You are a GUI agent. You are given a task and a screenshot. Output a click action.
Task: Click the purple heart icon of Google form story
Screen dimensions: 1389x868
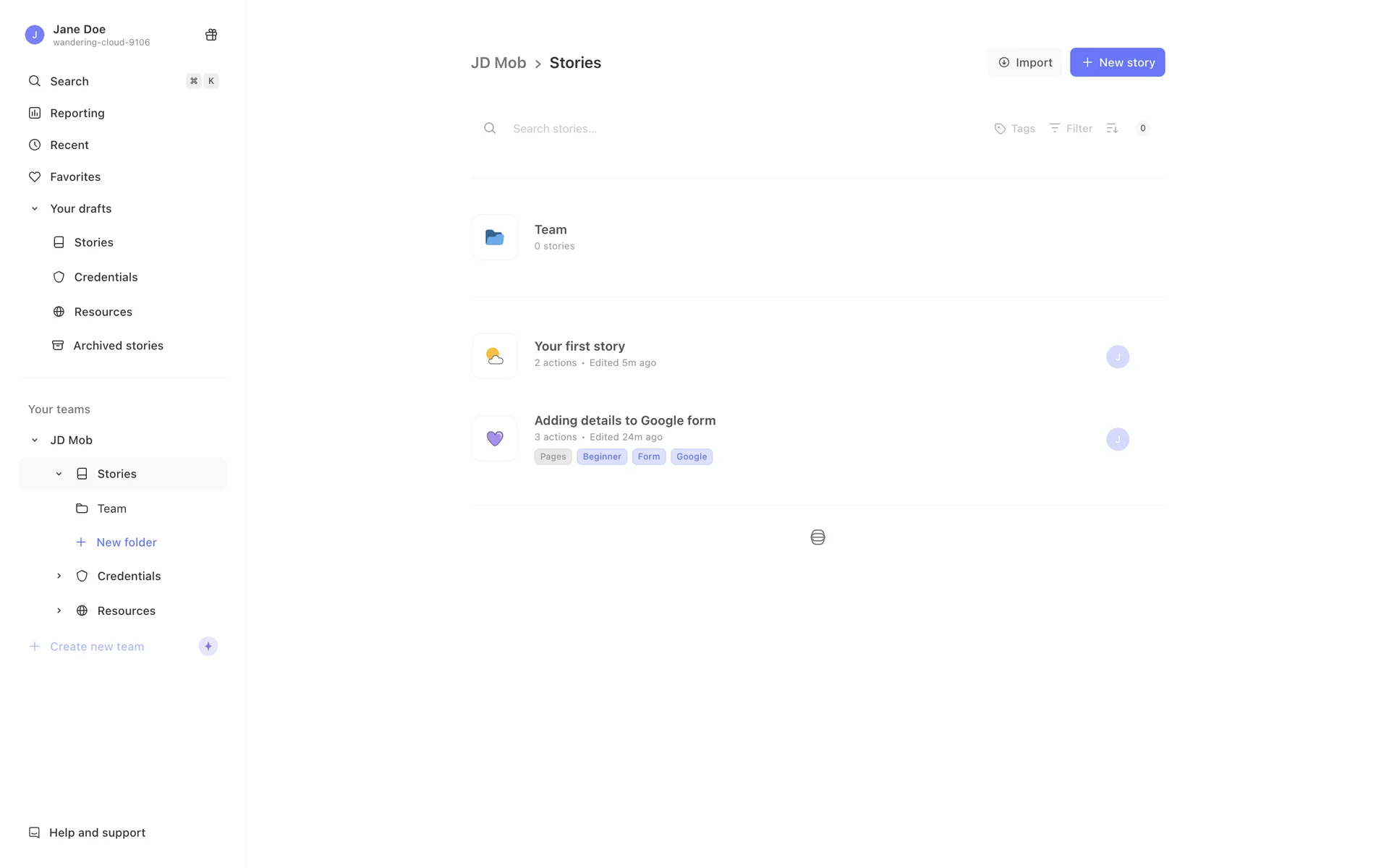(495, 438)
